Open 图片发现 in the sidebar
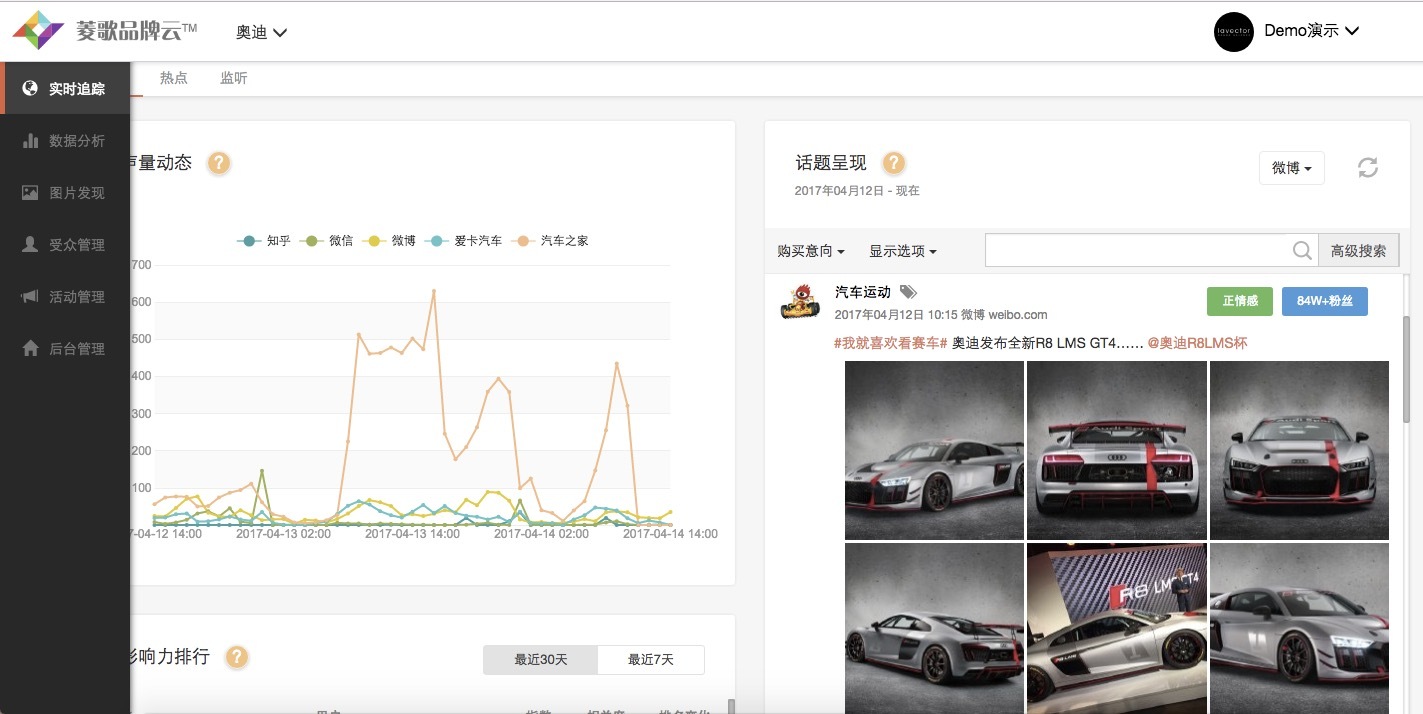The width and height of the screenshot is (1423, 714). point(65,193)
